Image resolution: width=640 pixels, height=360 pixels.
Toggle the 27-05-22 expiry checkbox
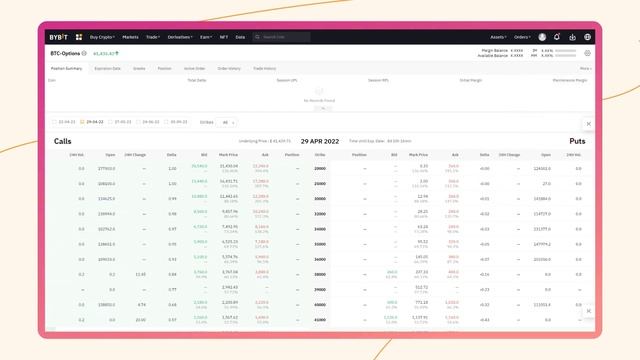coord(110,122)
